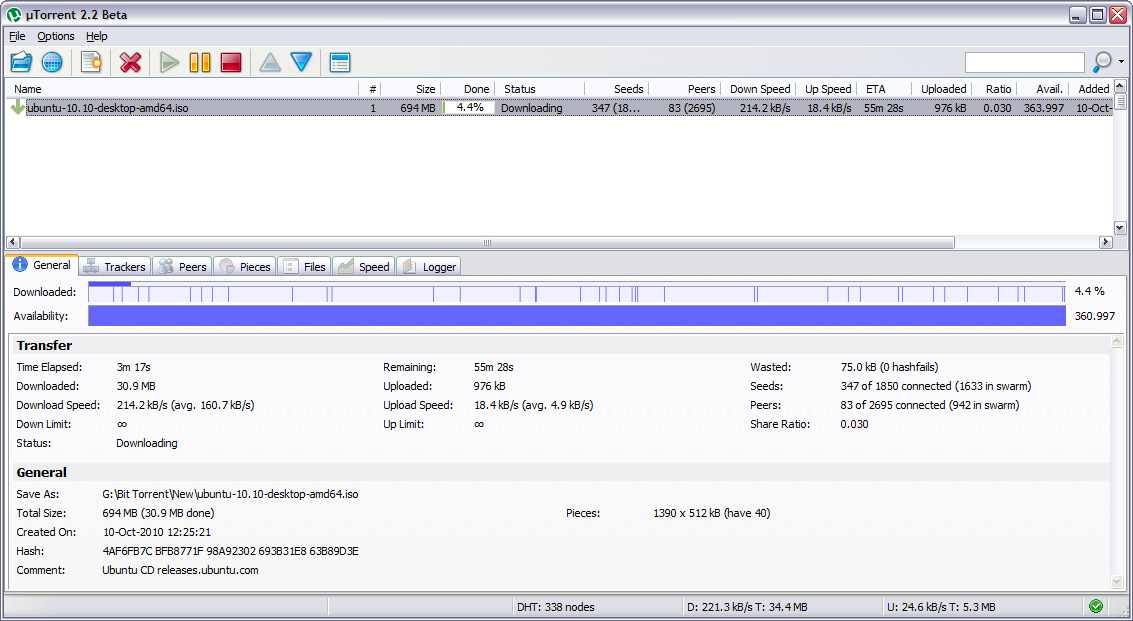Click the Pieces value 1390 x 512 kB

712,513
